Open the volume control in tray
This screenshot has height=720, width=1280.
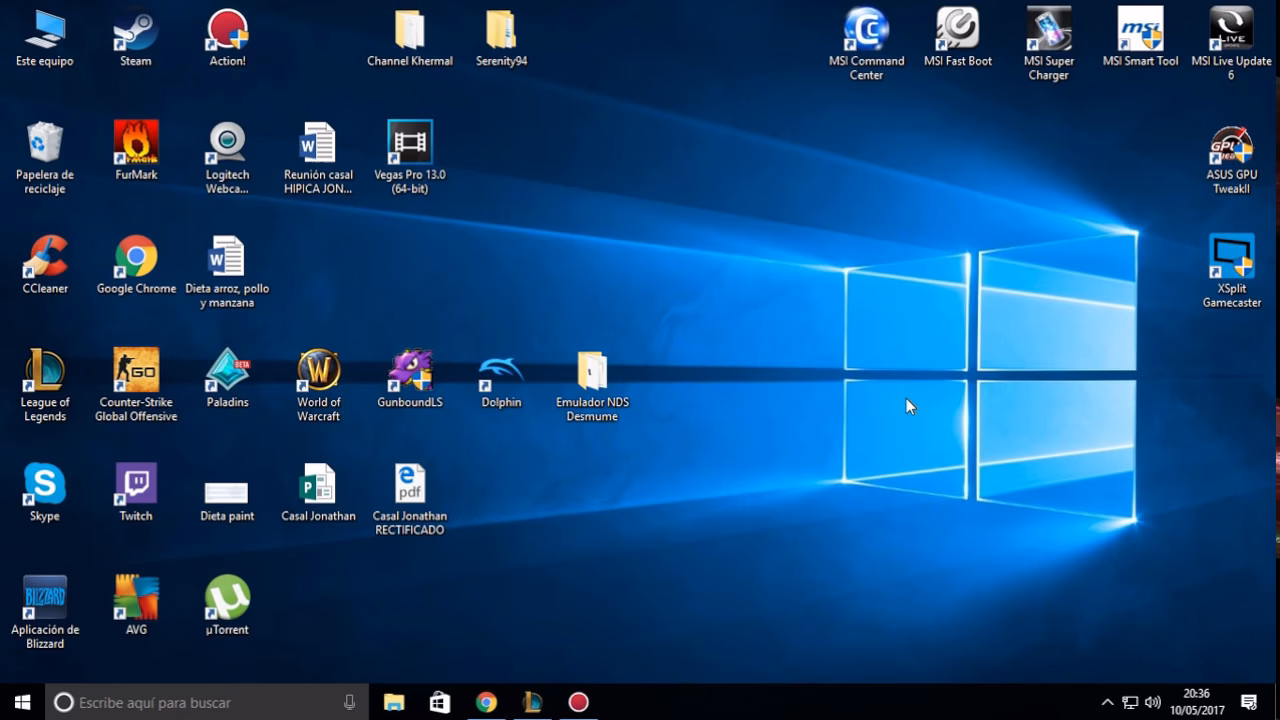[x=1153, y=702]
